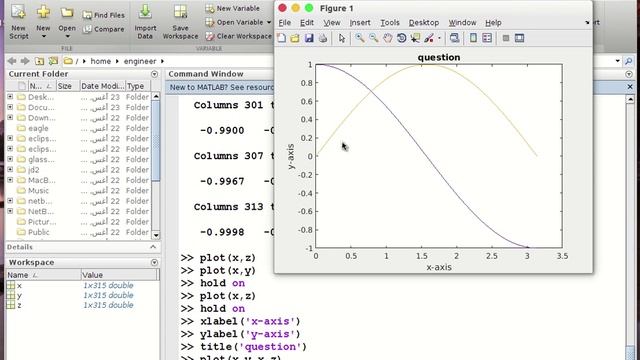Click the Import Data button
The width and height of the screenshot is (640, 360).
(x=145, y=21)
